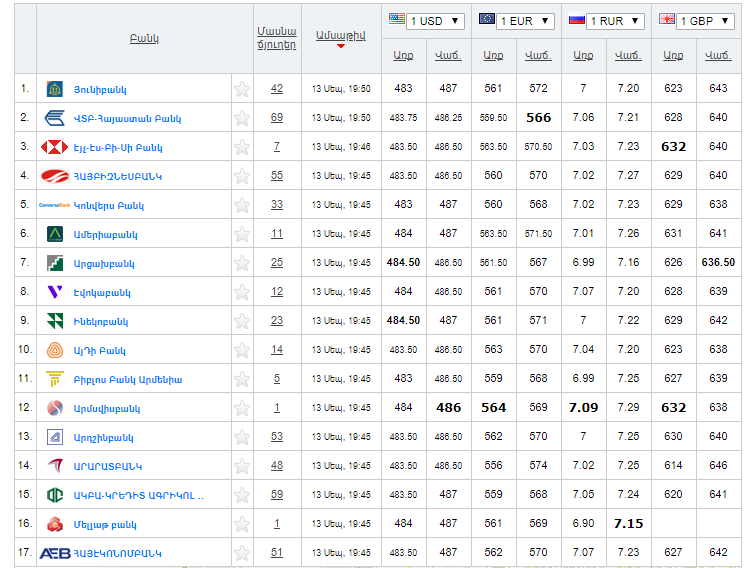Click bold RUR sell rate 7.15
This screenshot has height=568, width=746.
point(628,524)
